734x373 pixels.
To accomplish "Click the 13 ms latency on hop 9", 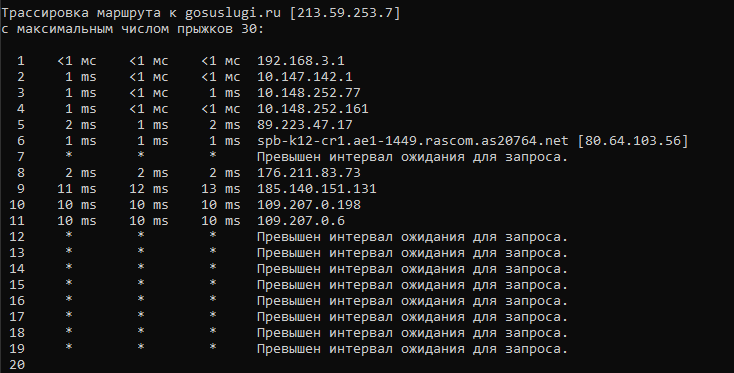I will pos(221,189).
